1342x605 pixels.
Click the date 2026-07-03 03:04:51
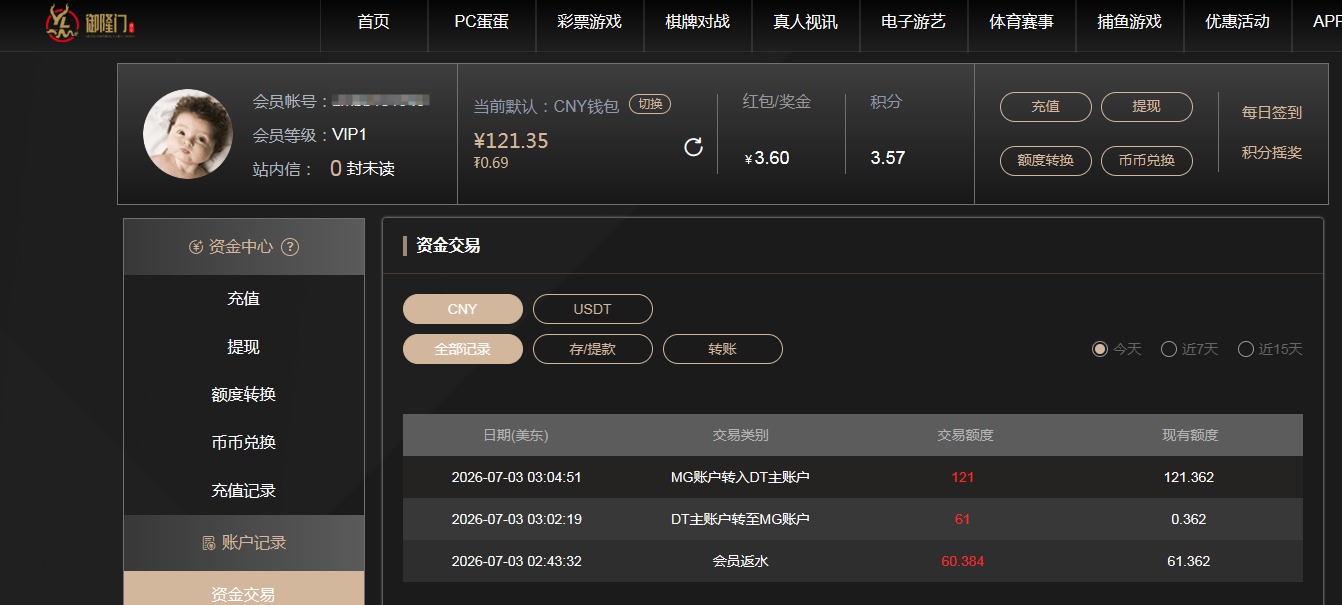pos(516,478)
